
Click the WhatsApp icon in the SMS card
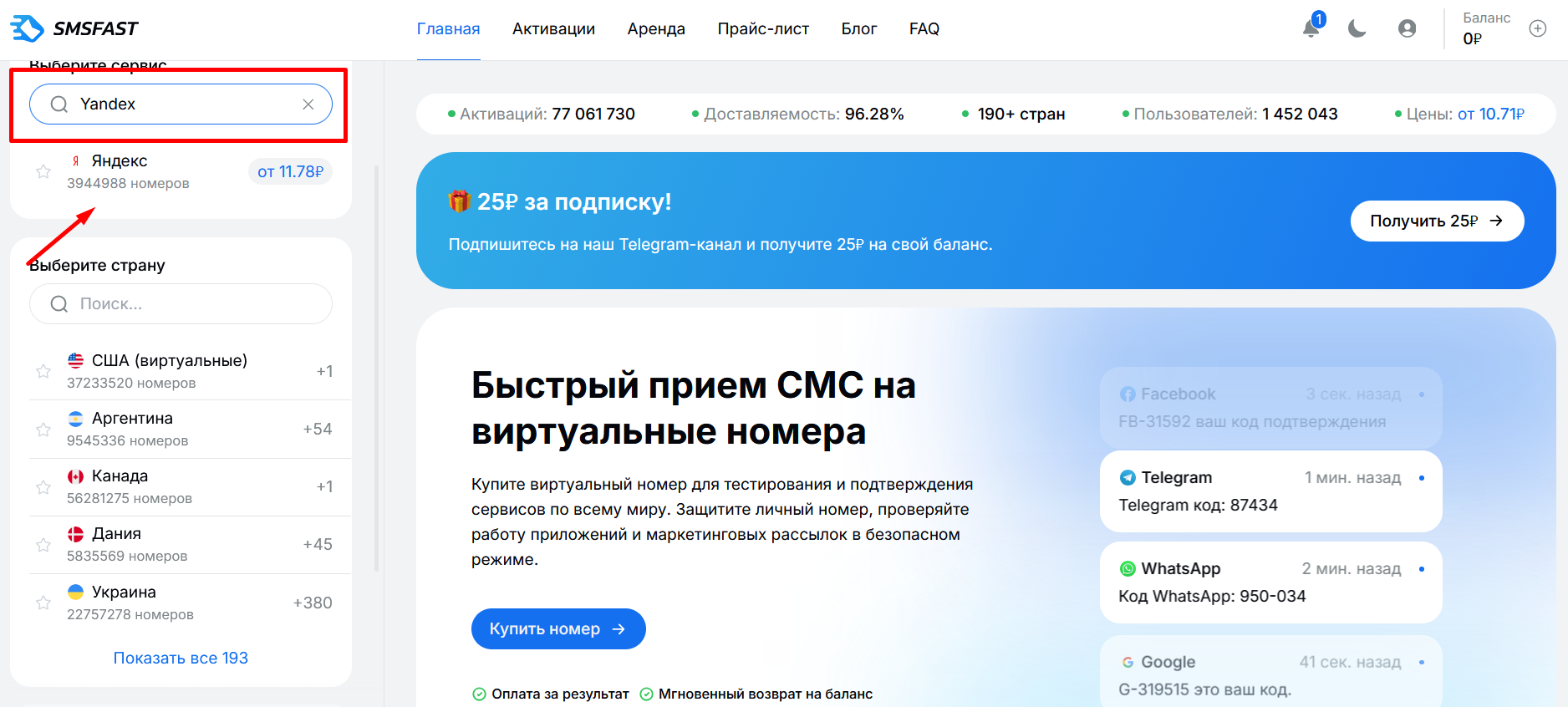coord(1128,568)
